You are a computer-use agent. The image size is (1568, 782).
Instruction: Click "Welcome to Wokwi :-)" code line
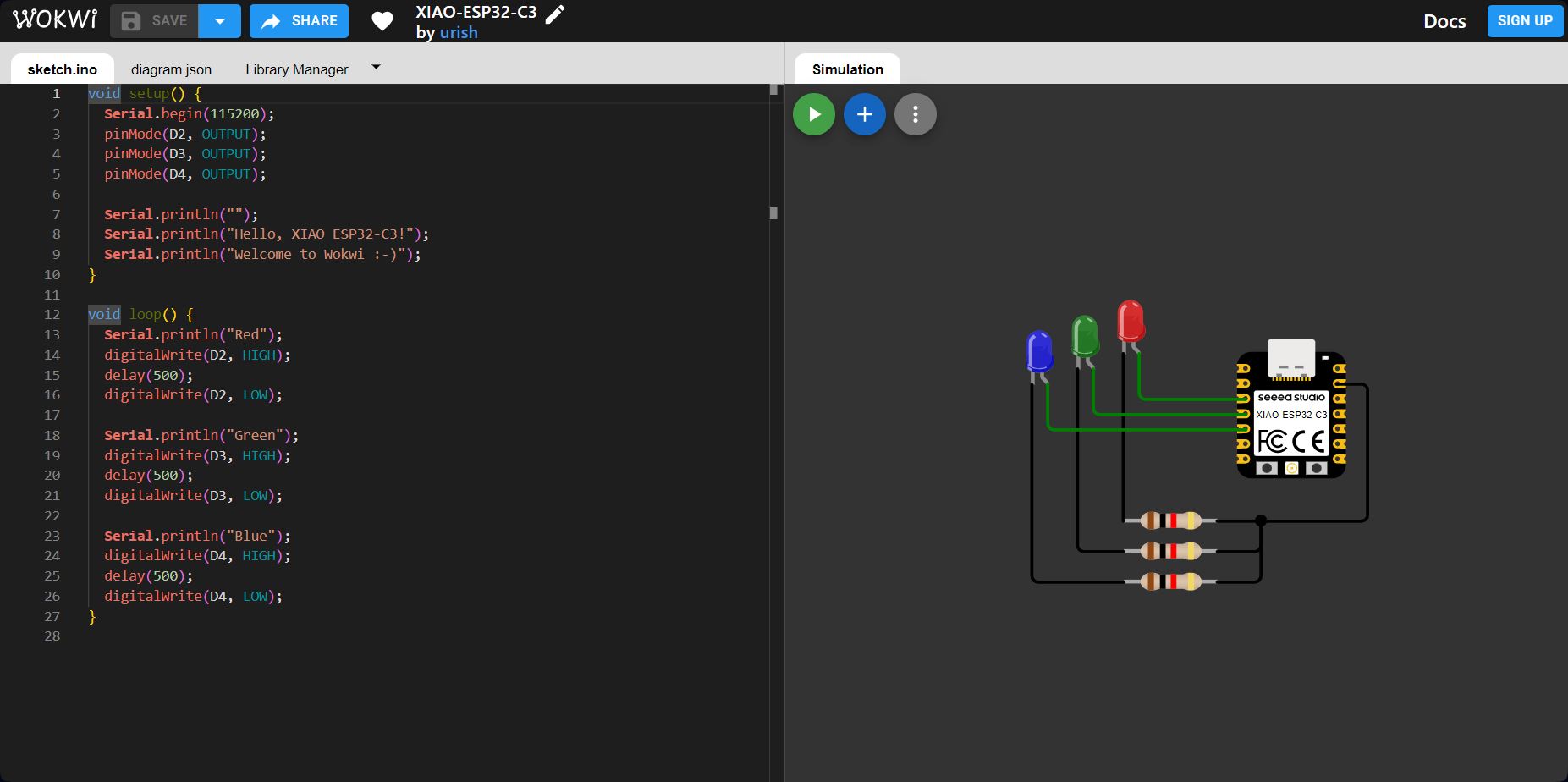click(262, 254)
